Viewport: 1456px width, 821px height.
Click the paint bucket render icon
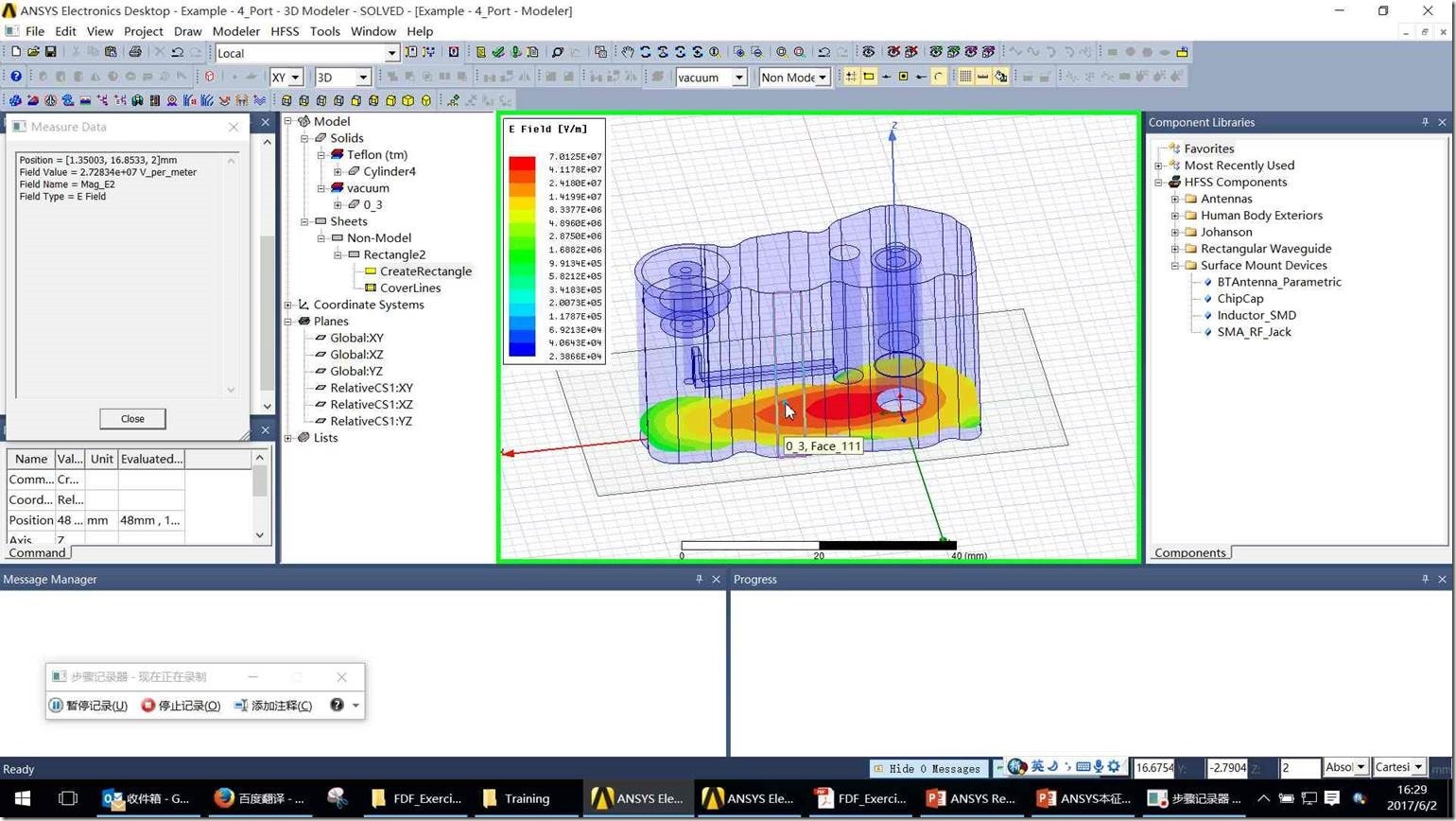pos(1000,77)
